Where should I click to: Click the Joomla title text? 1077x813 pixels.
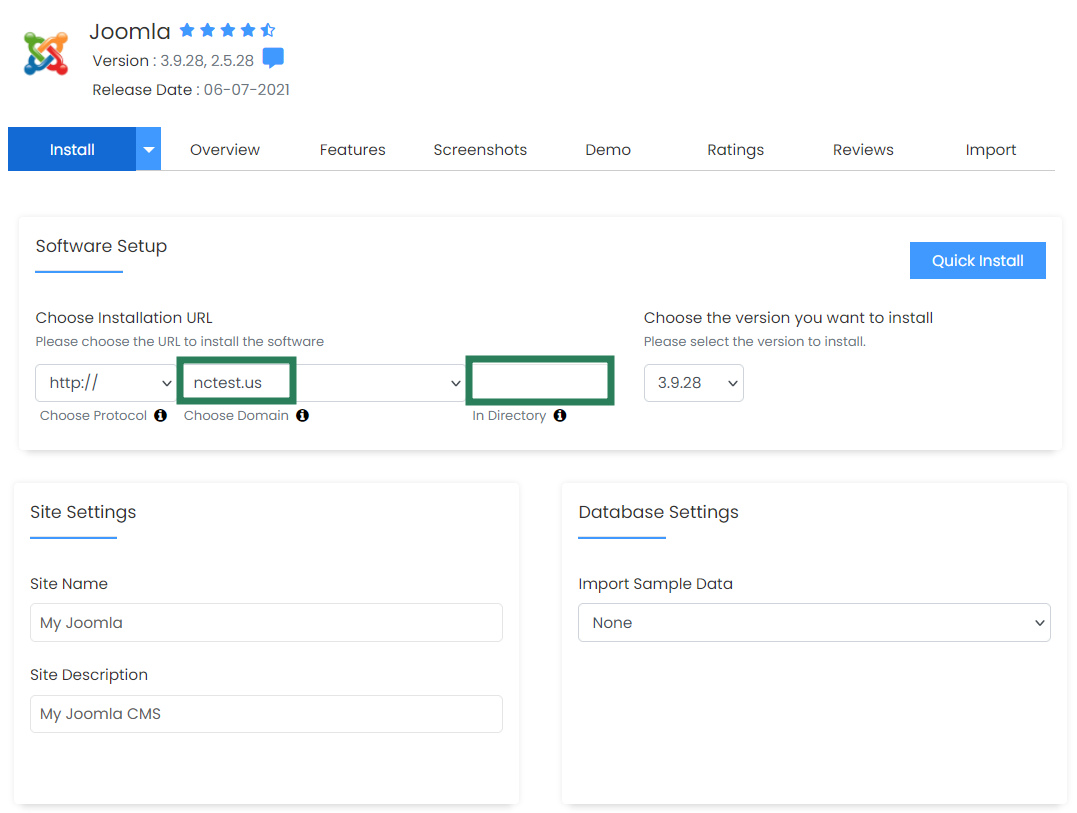(130, 32)
